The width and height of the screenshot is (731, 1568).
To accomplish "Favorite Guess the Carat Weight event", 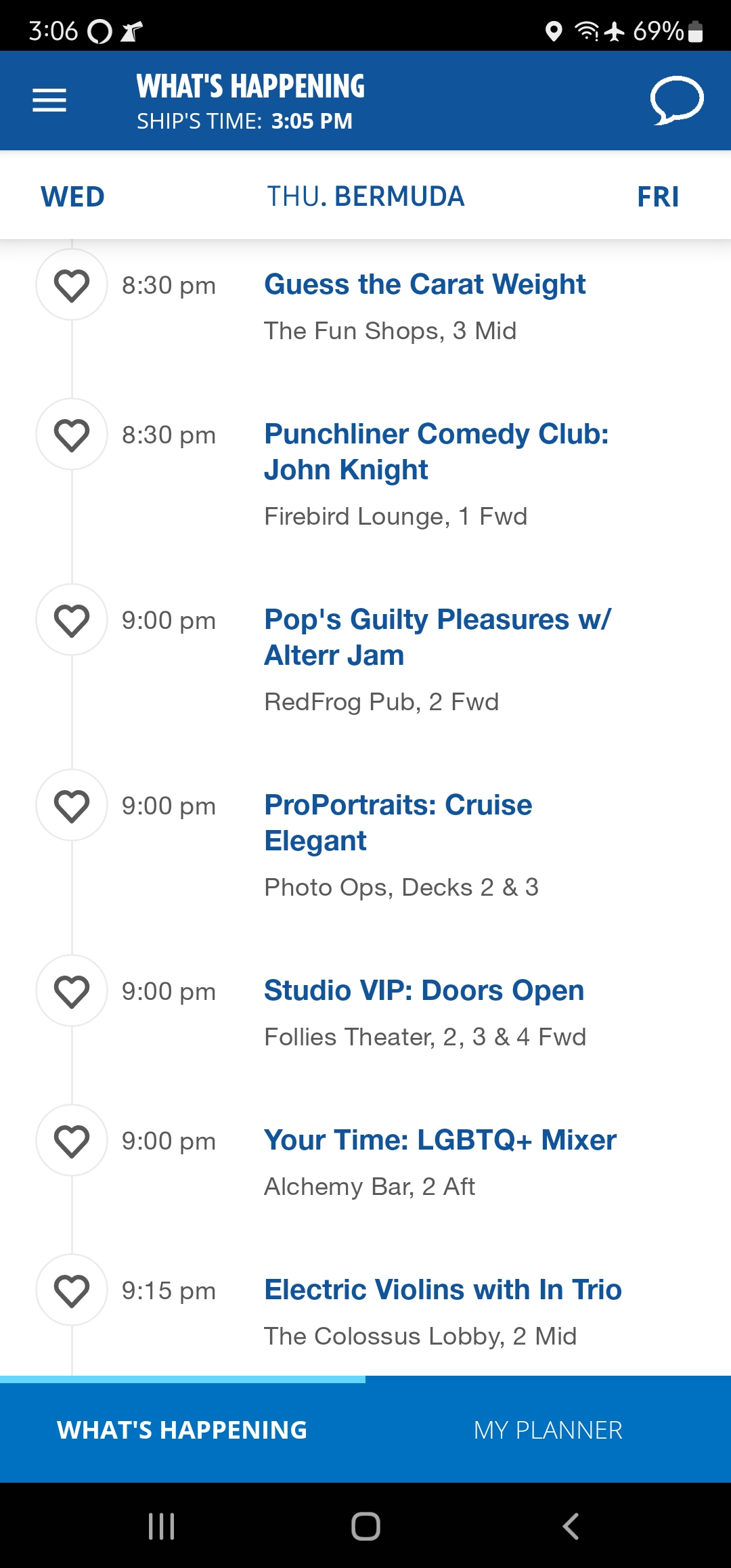I will tap(72, 284).
